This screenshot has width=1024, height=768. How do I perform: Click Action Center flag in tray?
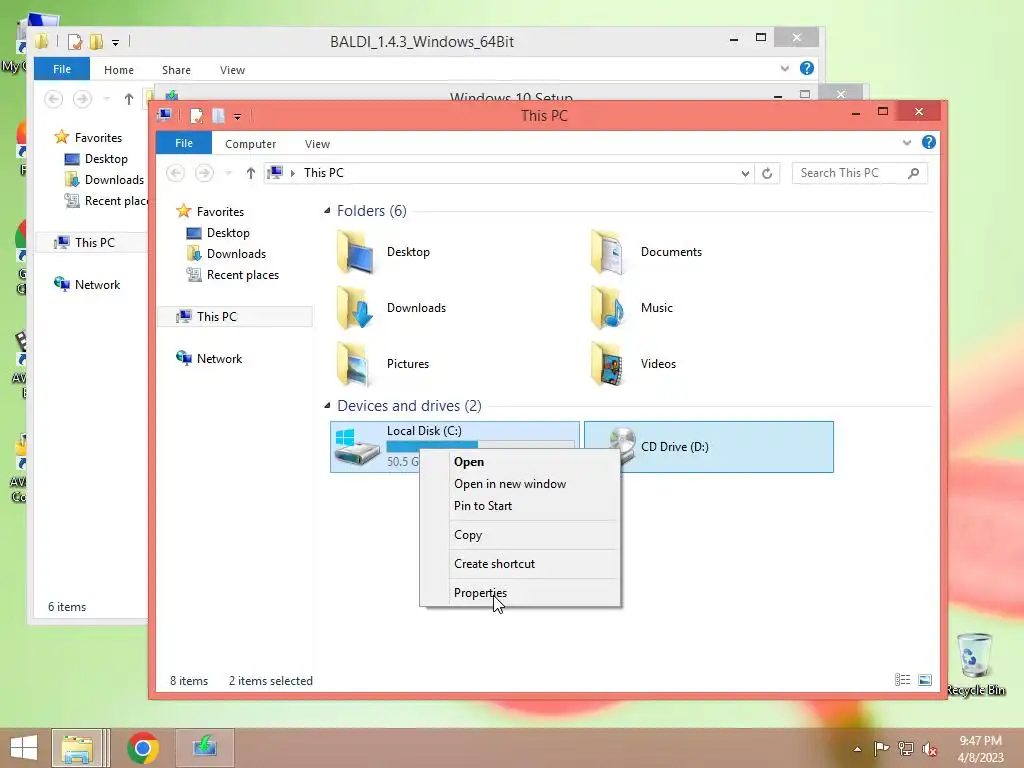coord(881,748)
